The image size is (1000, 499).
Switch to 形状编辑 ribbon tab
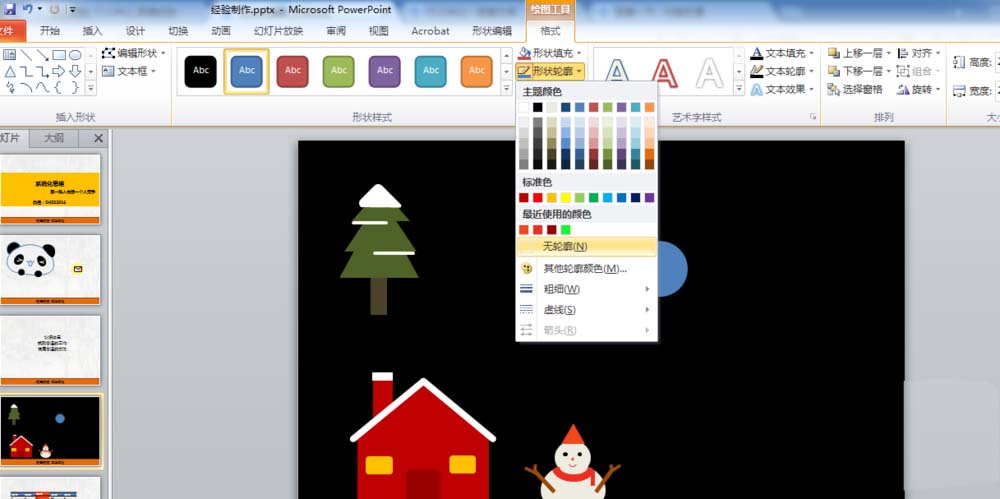492,31
